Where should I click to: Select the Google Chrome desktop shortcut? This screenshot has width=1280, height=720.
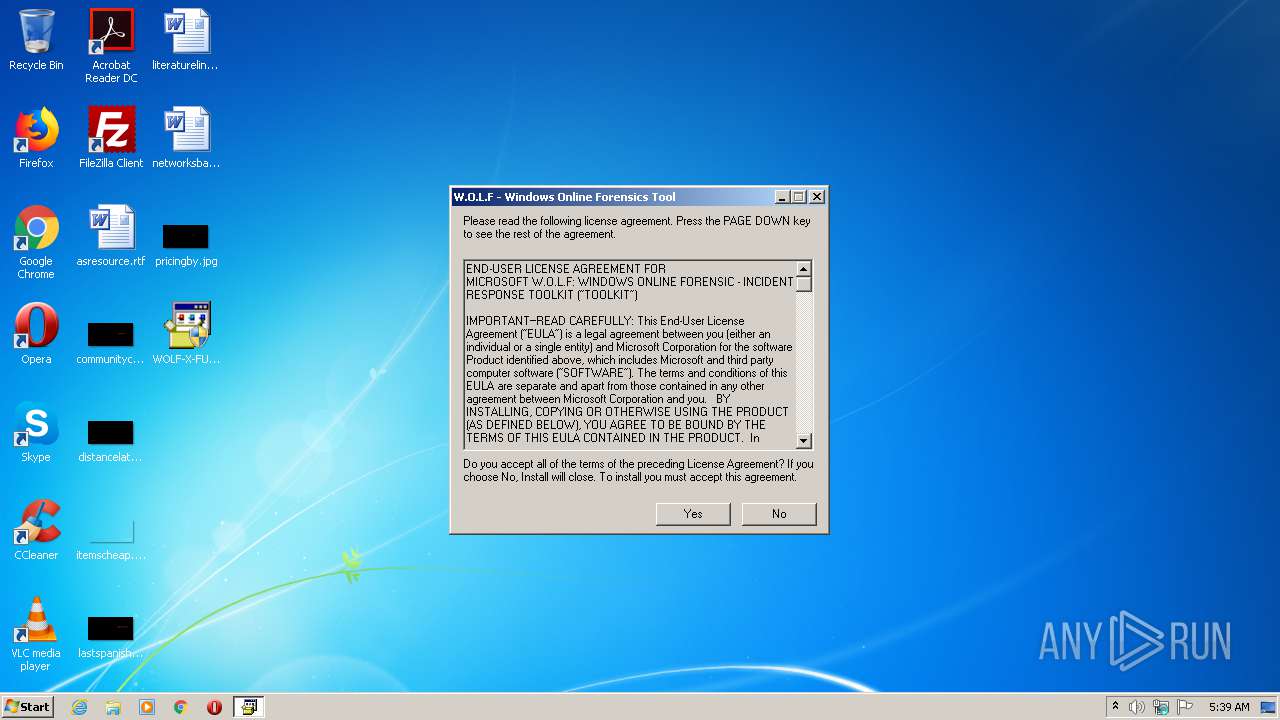(x=36, y=242)
